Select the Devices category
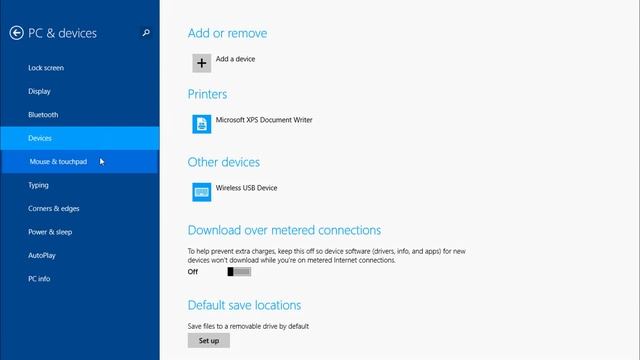This screenshot has width=640, height=360. (80, 138)
